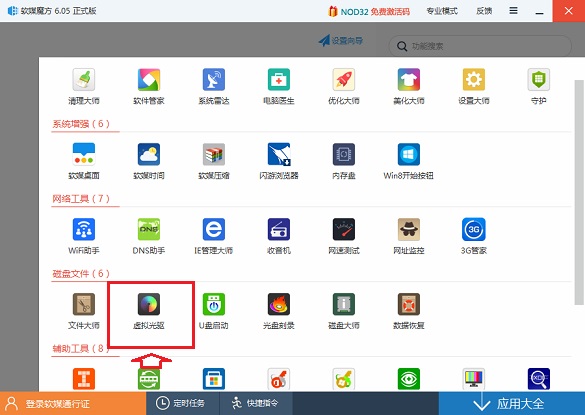Launch DNS助手
Image resolution: width=585 pixels, height=415 pixels.
148,236
